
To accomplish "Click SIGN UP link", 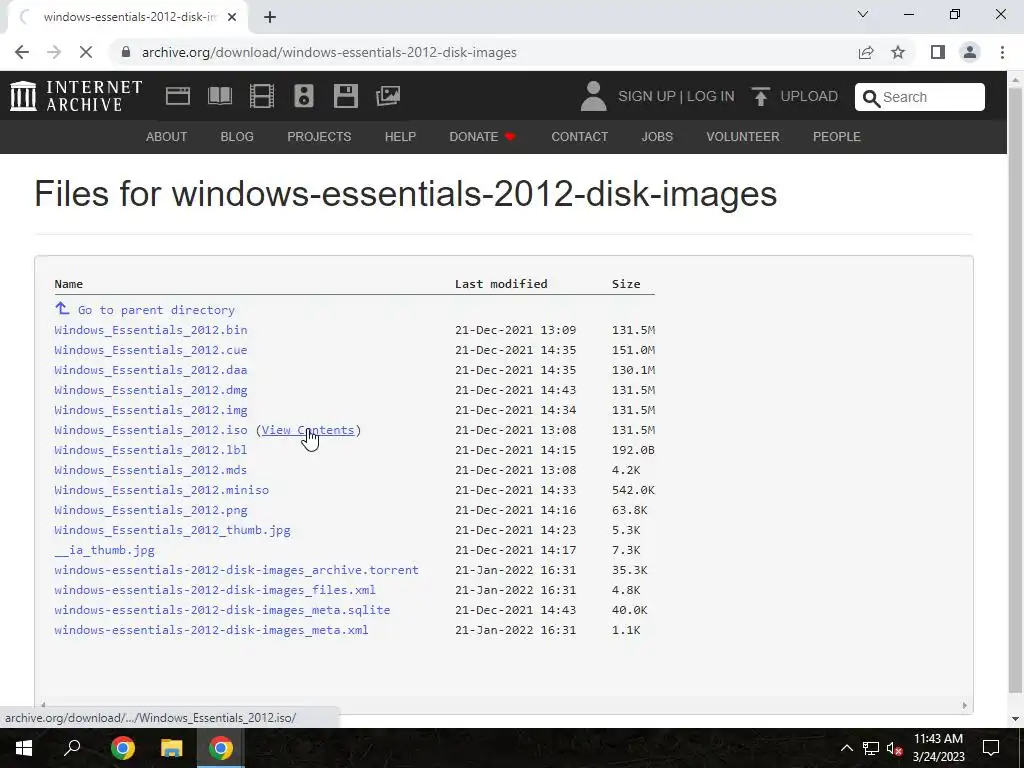I will [x=647, y=96].
